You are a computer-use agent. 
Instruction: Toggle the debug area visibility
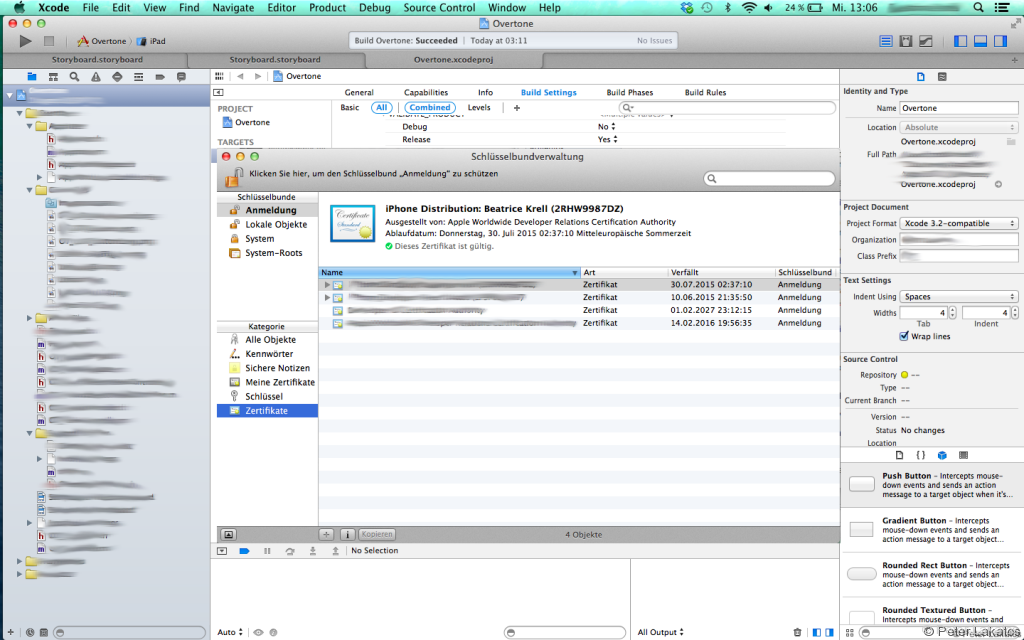click(x=980, y=41)
